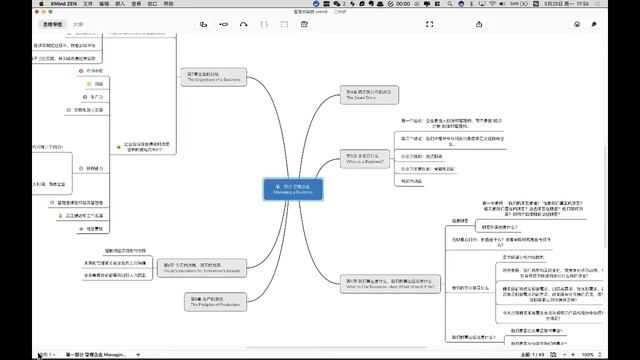Enter ZEN full-screen mode

pos(429,24)
